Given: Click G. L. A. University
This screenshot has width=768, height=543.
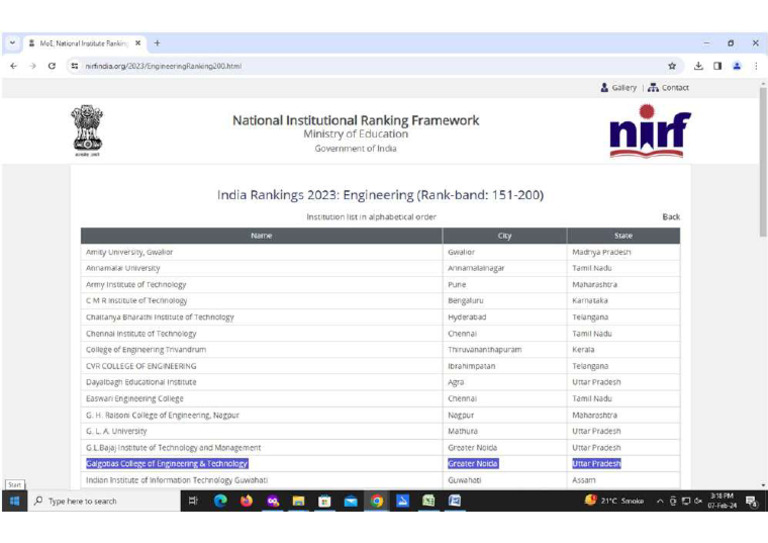Looking at the screenshot, I should (116, 431).
